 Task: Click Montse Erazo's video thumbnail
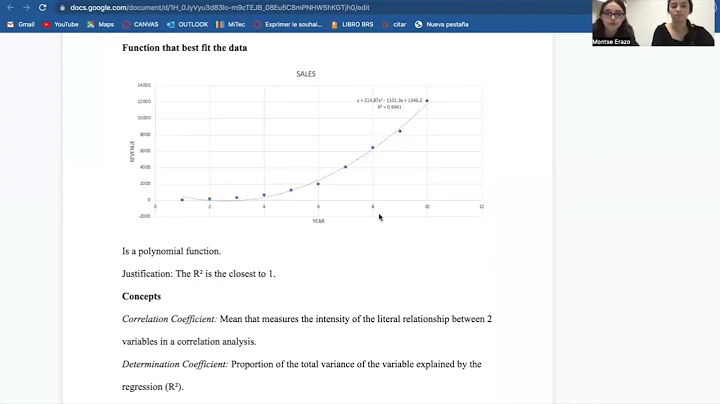pos(618,23)
